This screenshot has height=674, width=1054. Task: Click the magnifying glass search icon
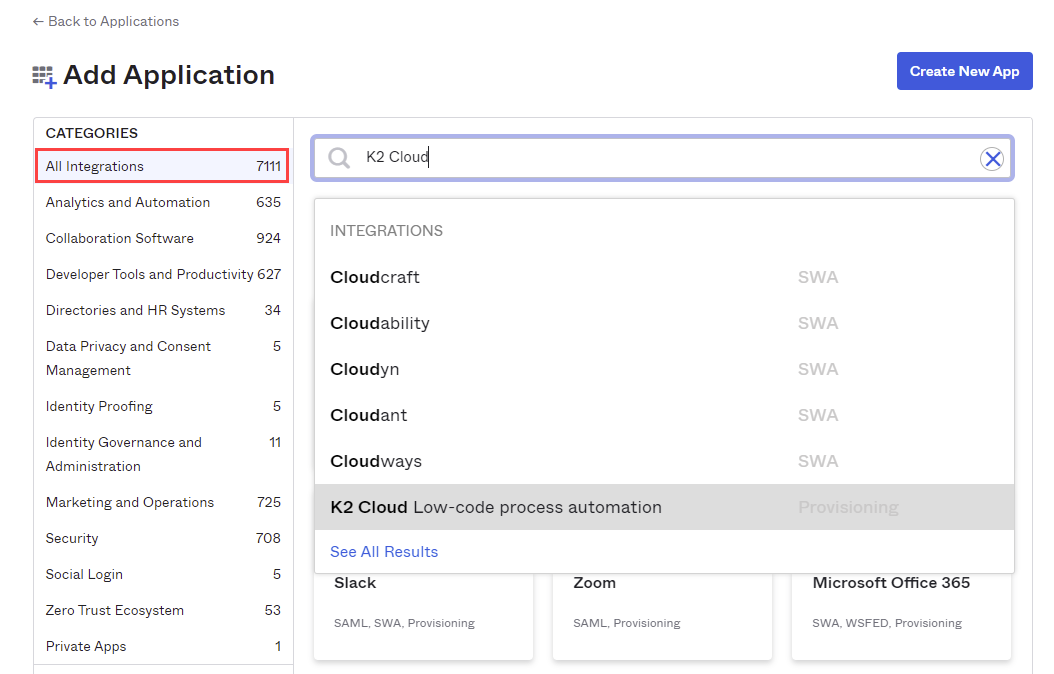340,158
